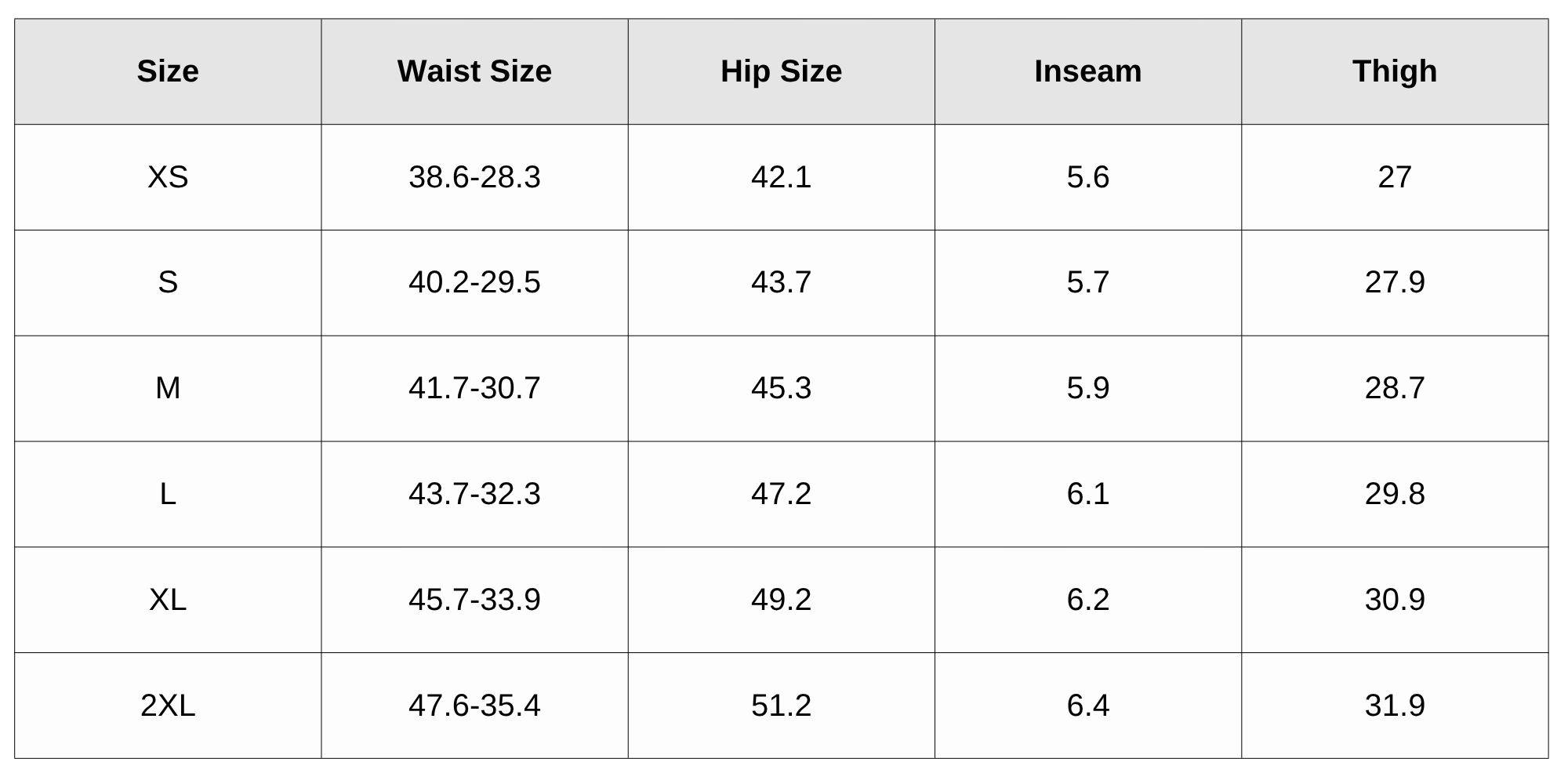The height and width of the screenshot is (784, 1568).
Task: Click inseam value 5.6 for XS
Action: click(1087, 177)
